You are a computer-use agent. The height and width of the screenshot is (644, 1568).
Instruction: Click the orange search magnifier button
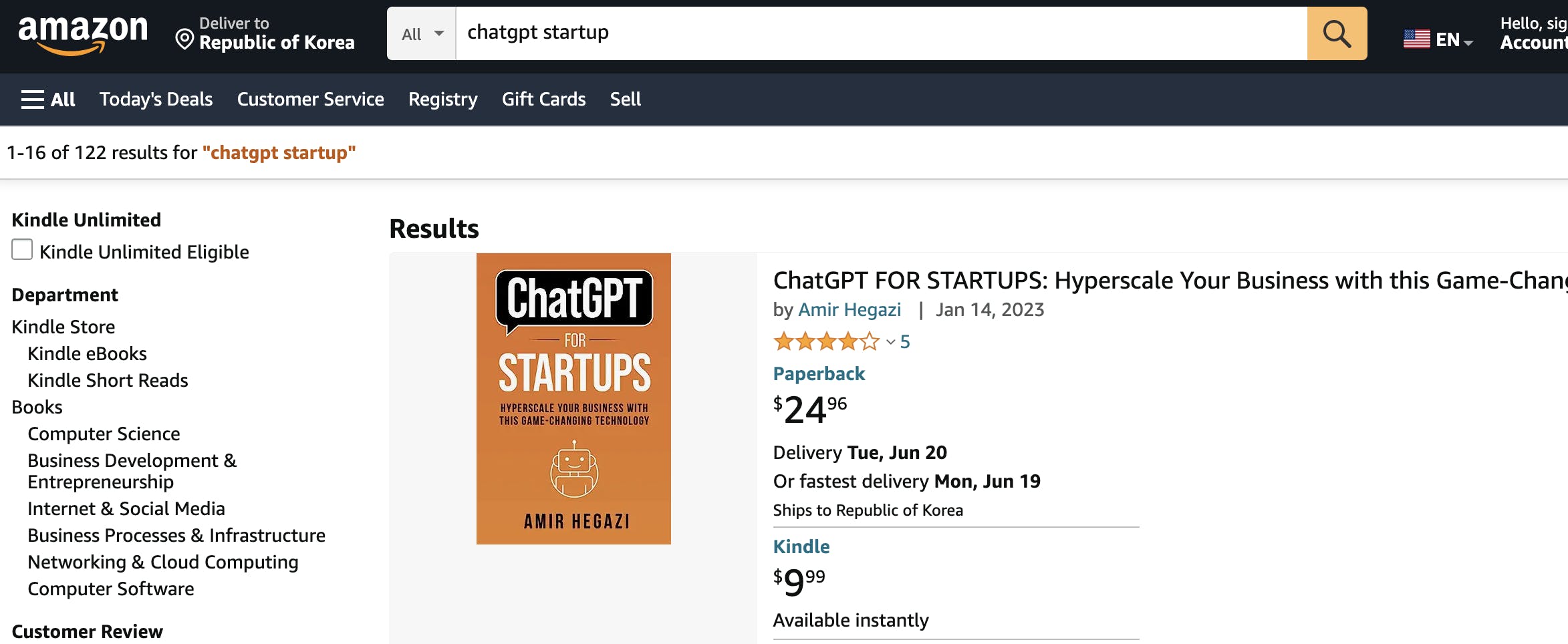(1337, 33)
